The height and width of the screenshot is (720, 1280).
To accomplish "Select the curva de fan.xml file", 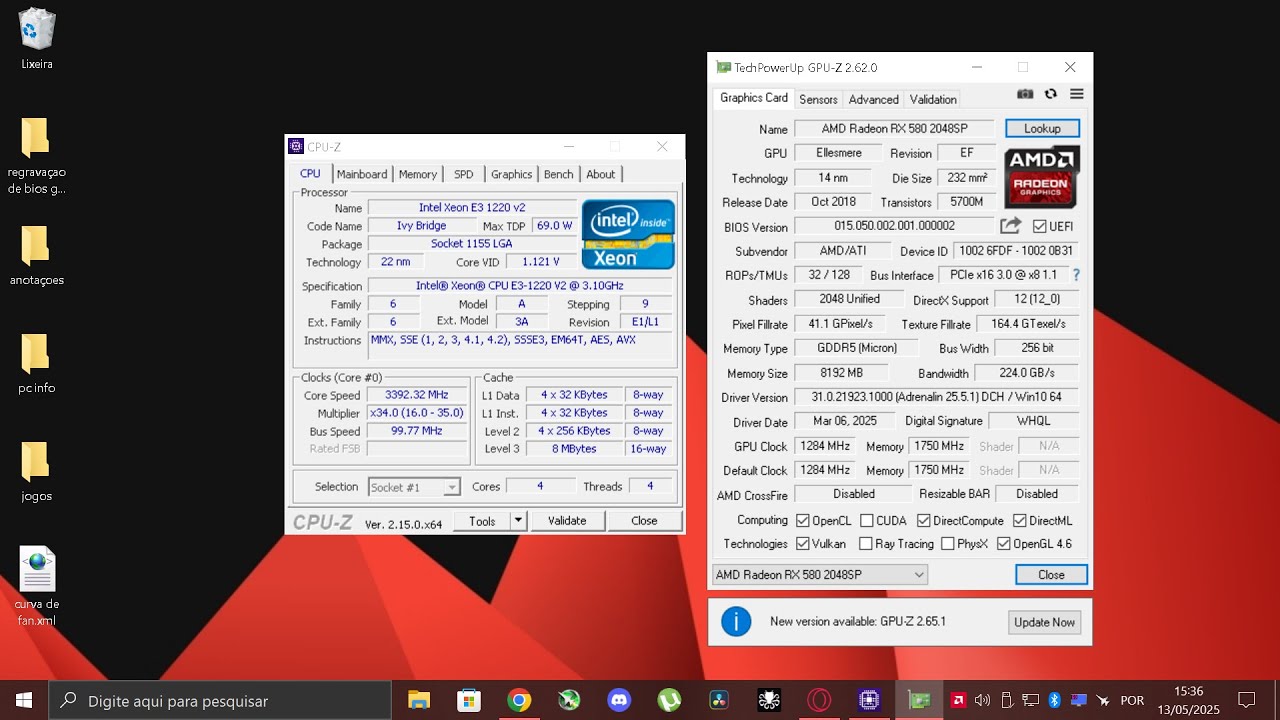I will [37, 587].
